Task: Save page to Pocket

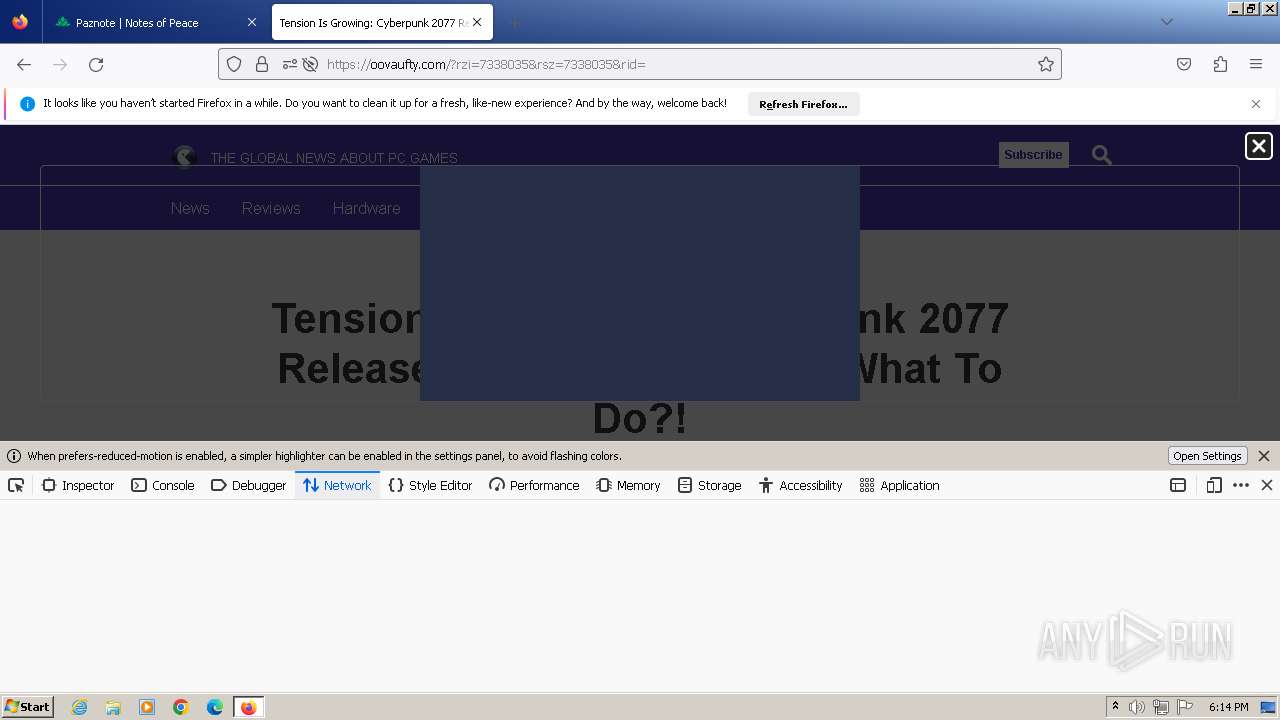Action: [x=1184, y=64]
